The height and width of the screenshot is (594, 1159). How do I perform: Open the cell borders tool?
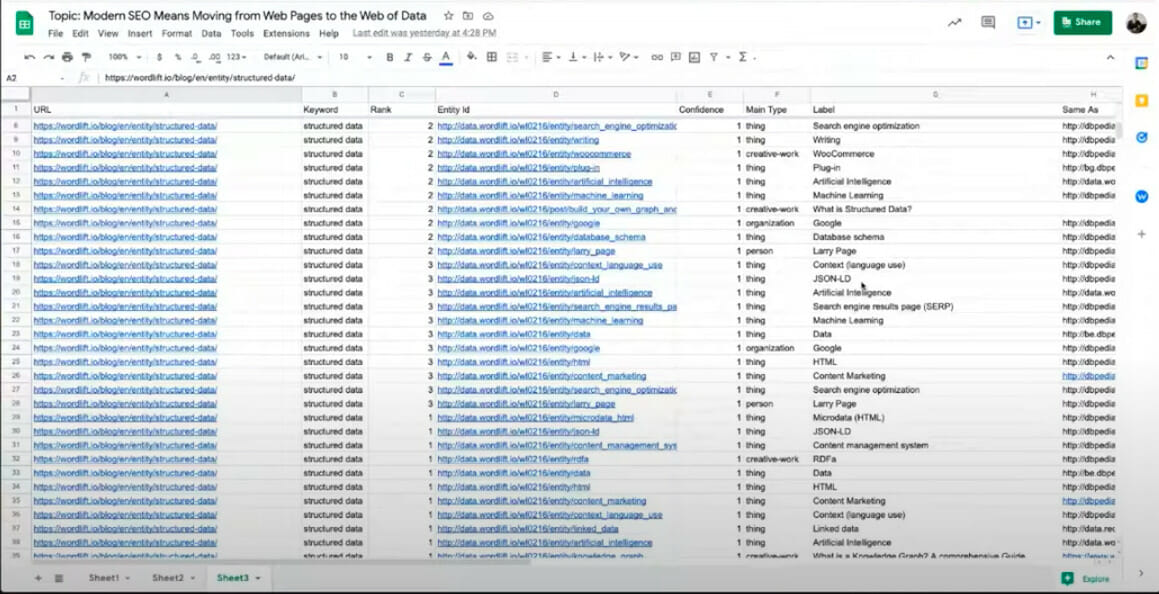pos(491,57)
